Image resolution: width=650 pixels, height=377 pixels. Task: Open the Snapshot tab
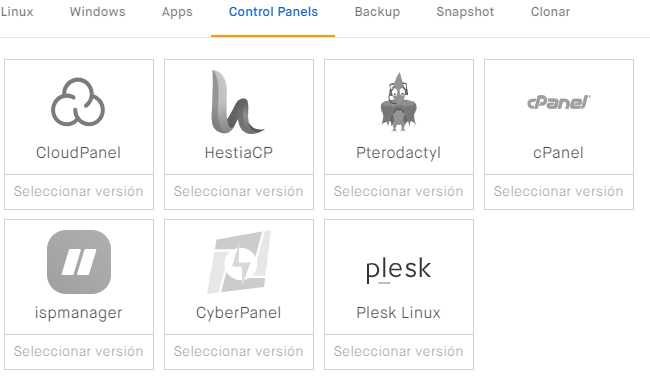pyautogui.click(x=465, y=12)
